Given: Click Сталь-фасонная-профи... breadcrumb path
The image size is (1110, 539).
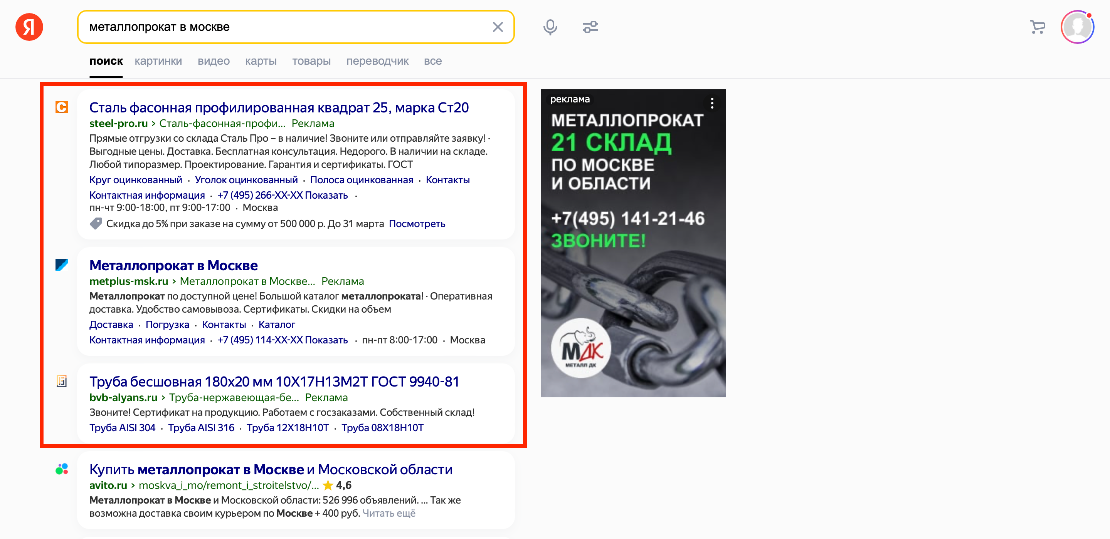Looking at the screenshot, I should click(x=223, y=123).
